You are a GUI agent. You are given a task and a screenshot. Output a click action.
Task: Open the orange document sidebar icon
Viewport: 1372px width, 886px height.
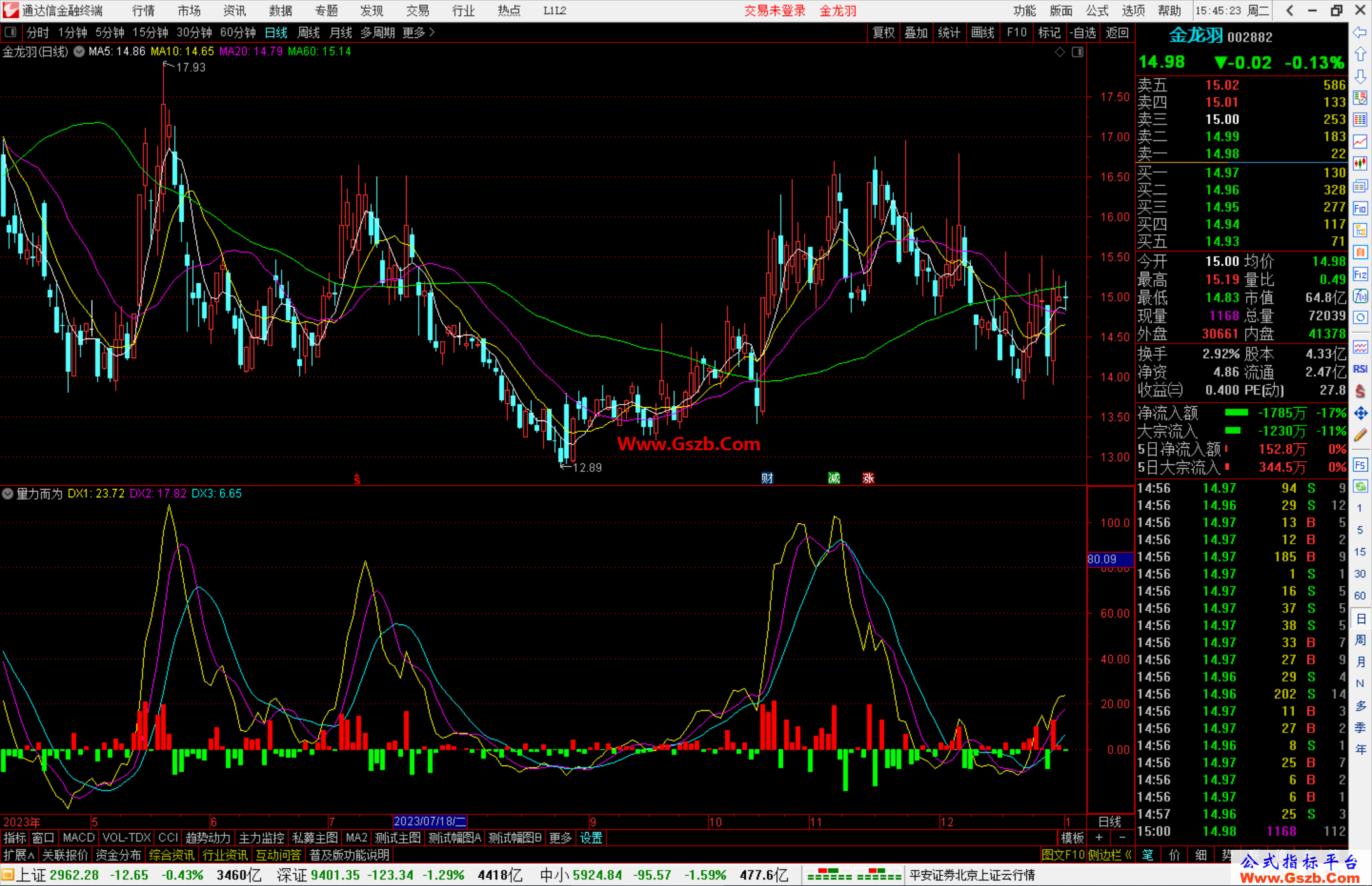pyautogui.click(x=1360, y=252)
